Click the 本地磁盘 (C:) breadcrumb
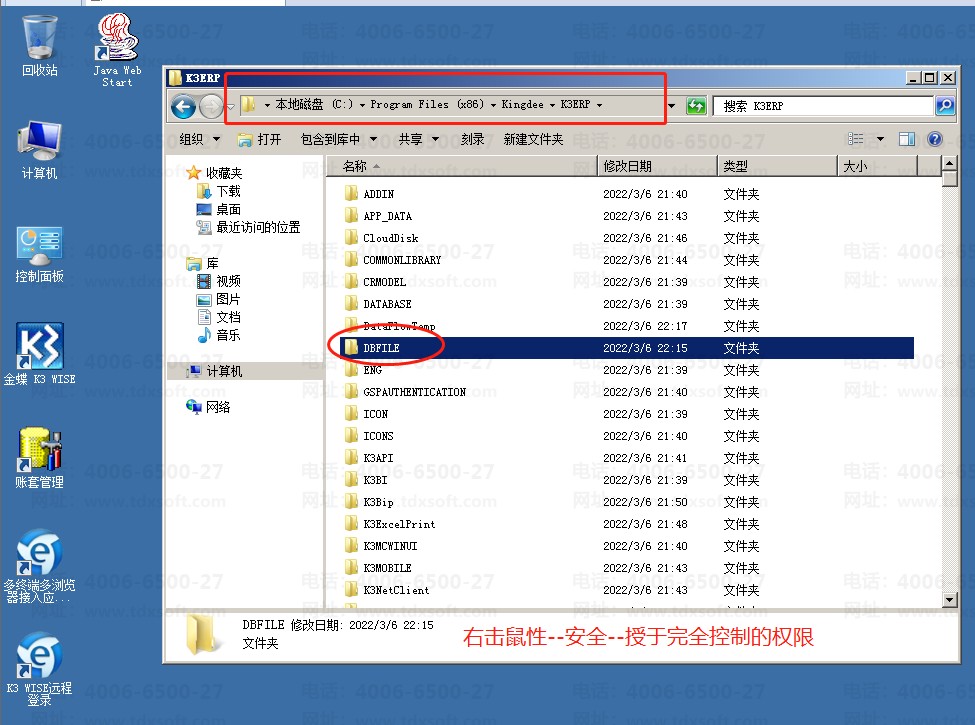 [x=314, y=104]
